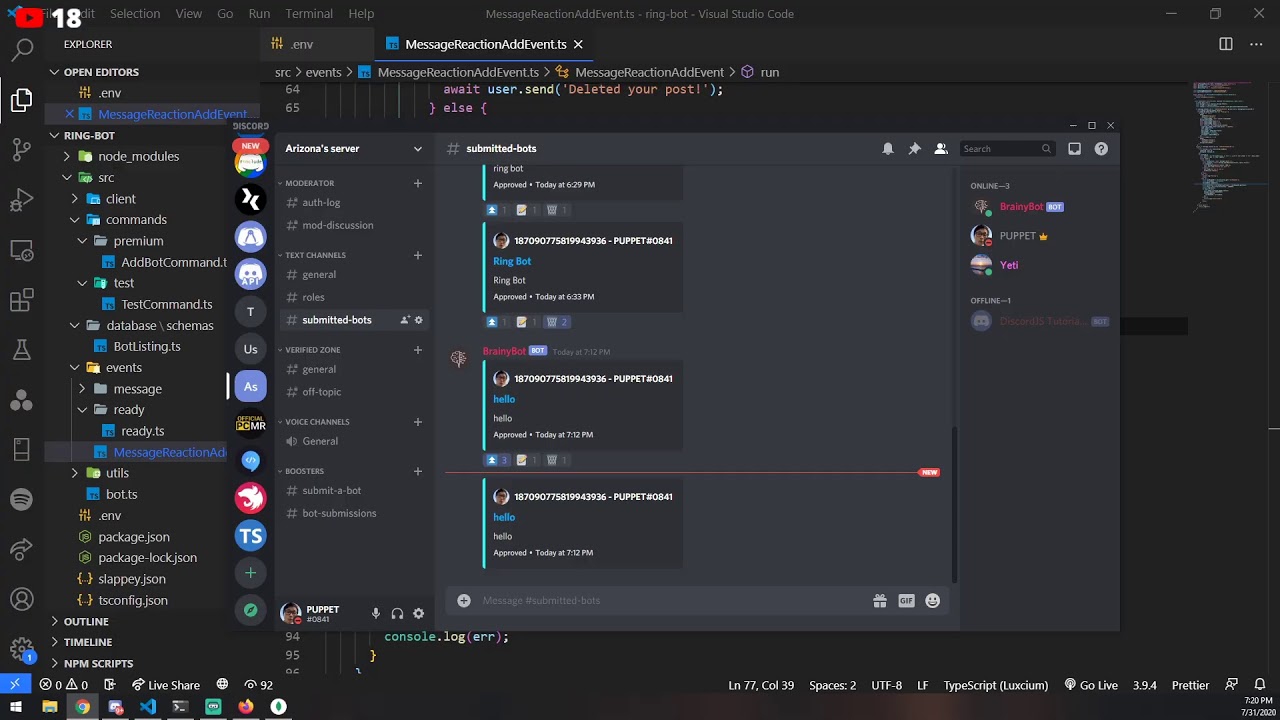The height and width of the screenshot is (720, 1280).
Task: Open the emoji picker in Discord
Action: [x=933, y=601]
